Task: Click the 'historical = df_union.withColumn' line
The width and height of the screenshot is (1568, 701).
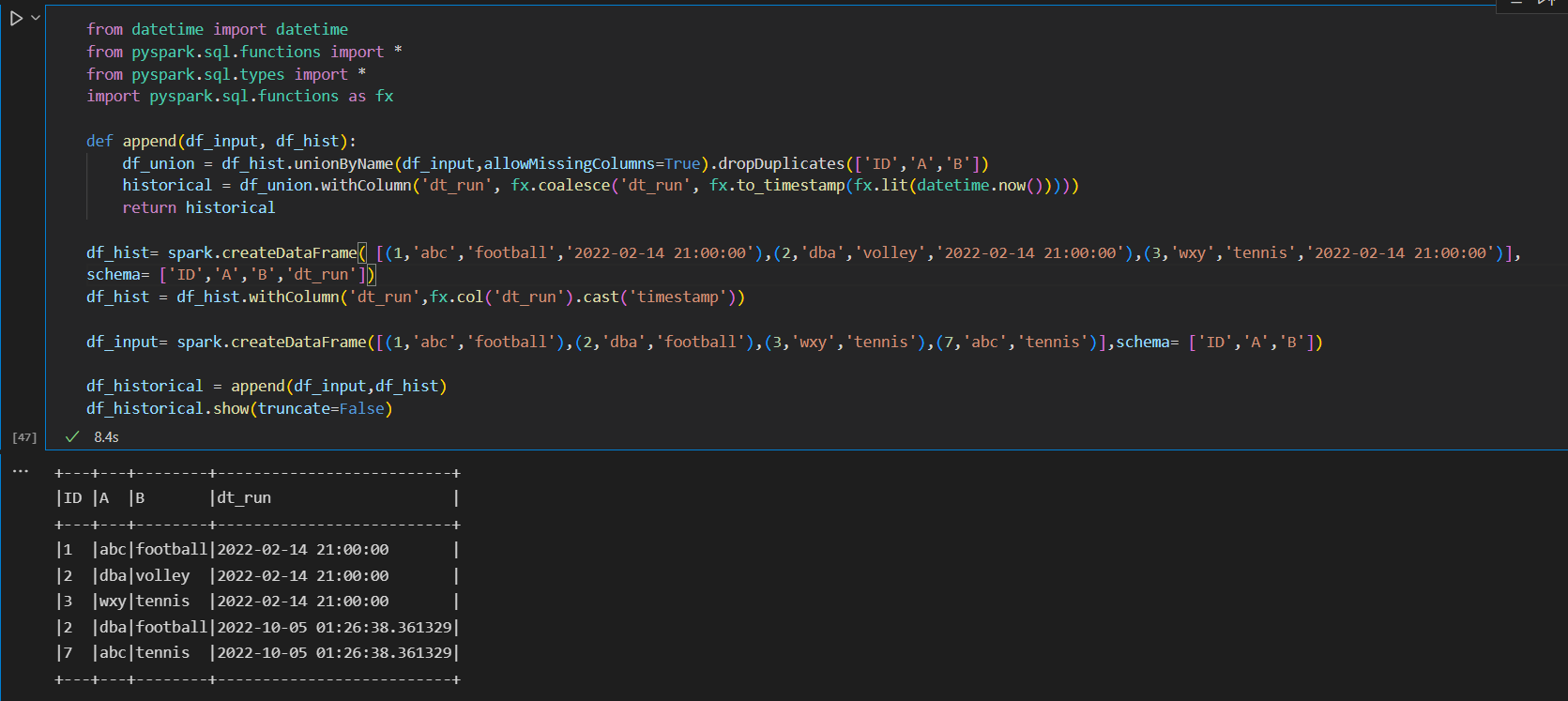Action: (601, 185)
